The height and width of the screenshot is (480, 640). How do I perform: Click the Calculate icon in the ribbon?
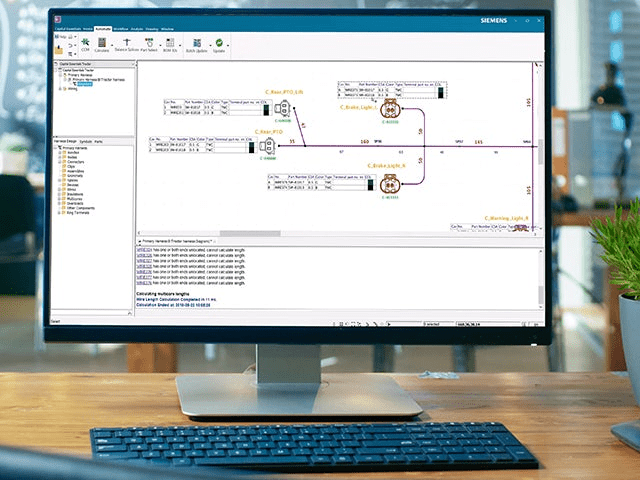pos(103,46)
